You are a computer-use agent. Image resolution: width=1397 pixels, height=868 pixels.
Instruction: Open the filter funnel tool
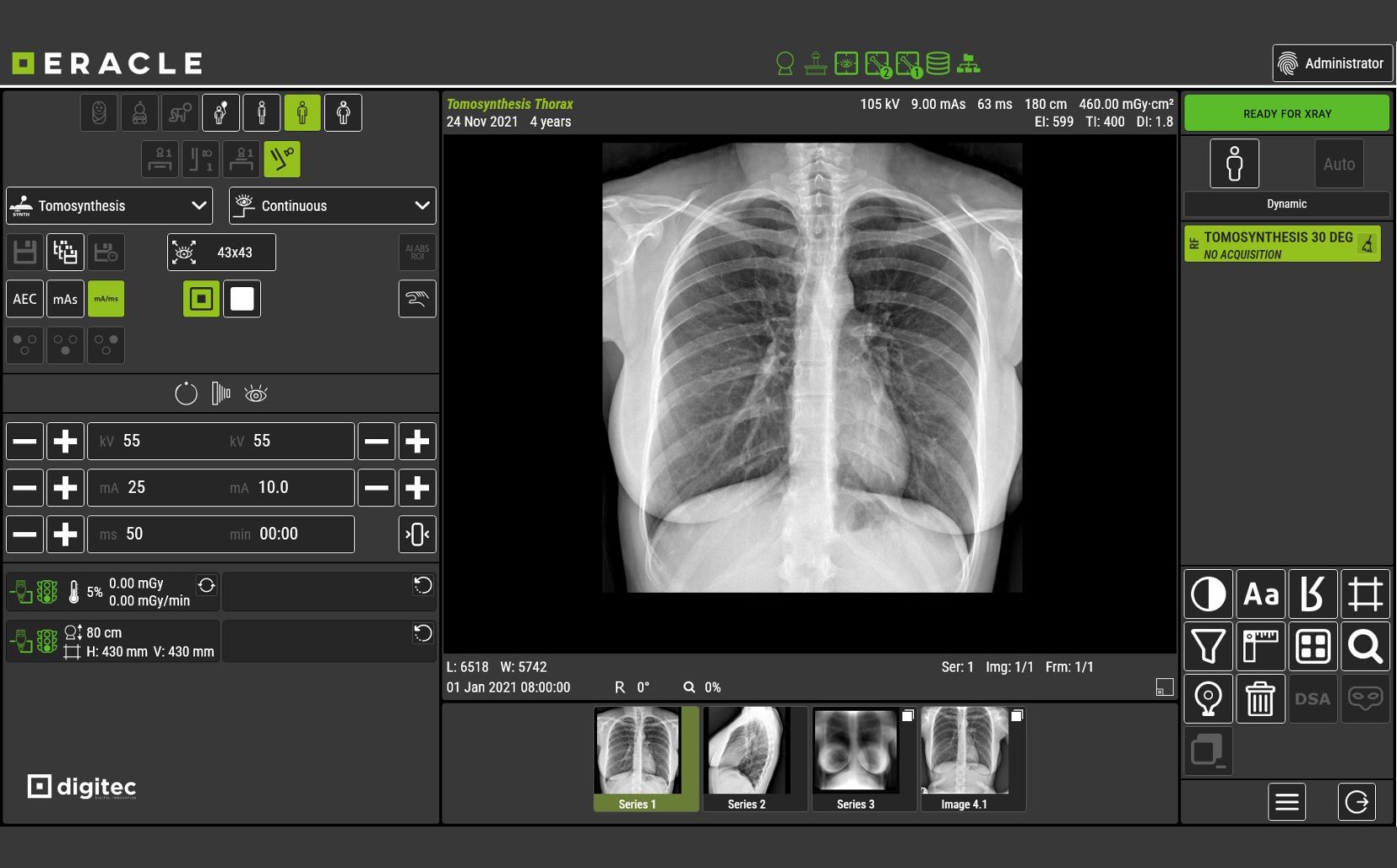click(1209, 647)
